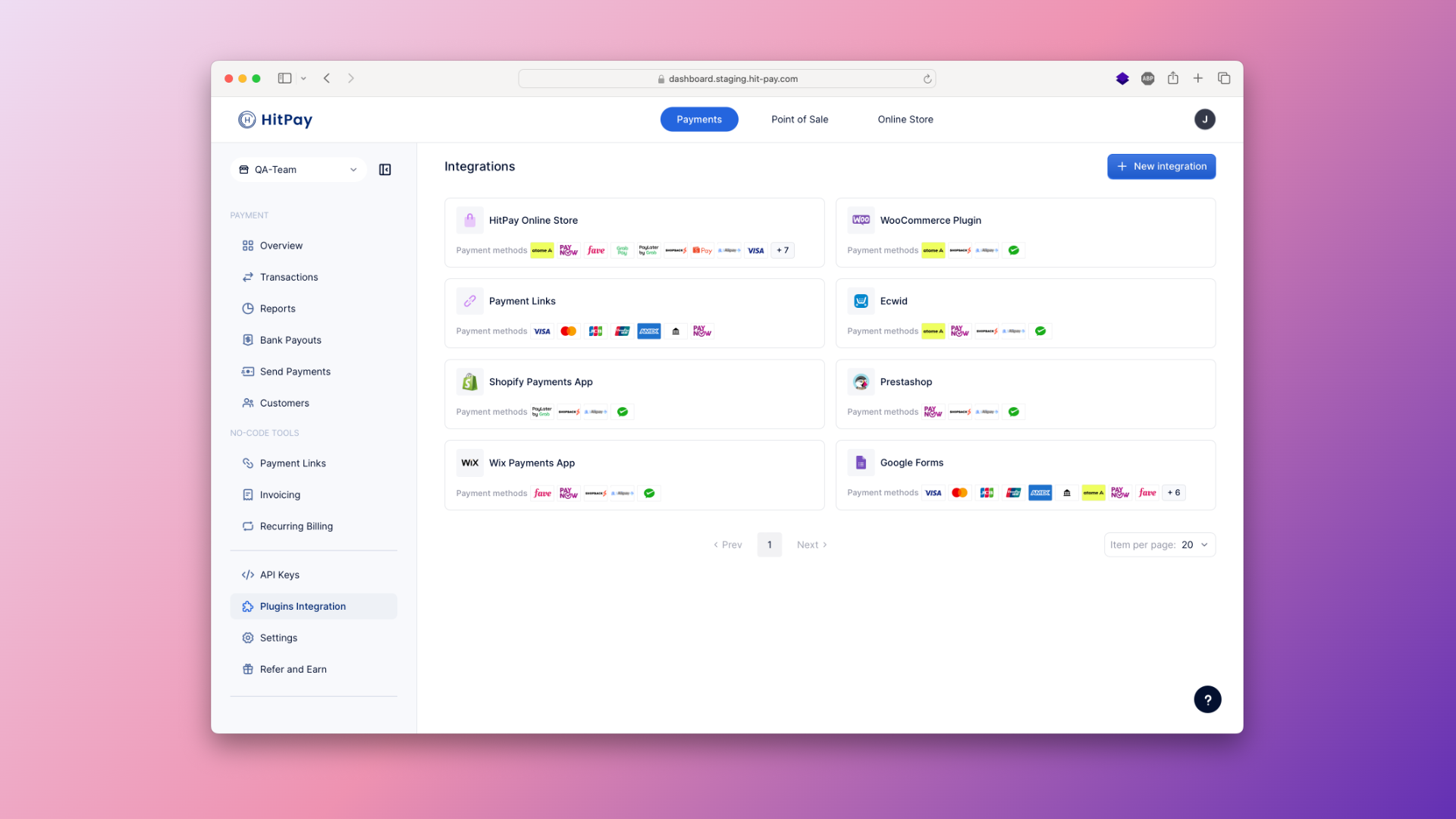Click the New integration button
This screenshot has height=819, width=1456.
pyautogui.click(x=1161, y=167)
